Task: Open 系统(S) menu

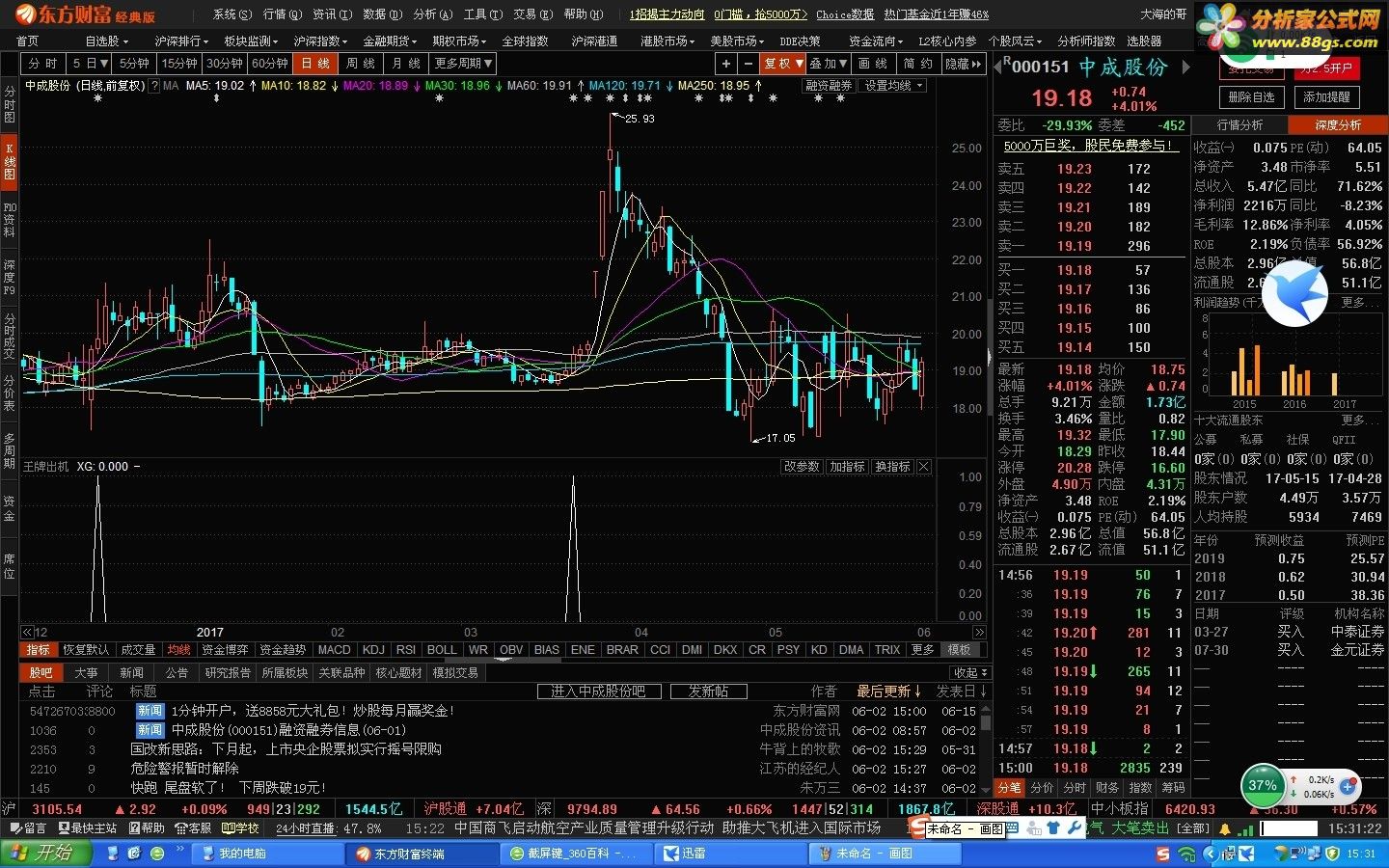Action: [231, 14]
